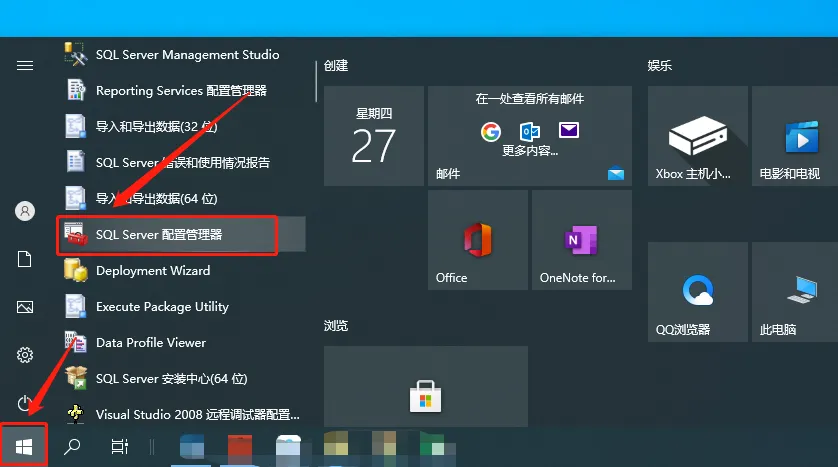Click the red pinned taskbar app
Screen dimensions: 838x467
pos(239,447)
